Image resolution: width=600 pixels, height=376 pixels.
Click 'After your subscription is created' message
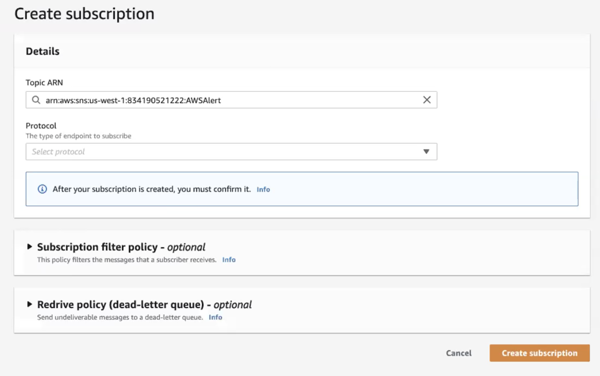tap(152, 189)
